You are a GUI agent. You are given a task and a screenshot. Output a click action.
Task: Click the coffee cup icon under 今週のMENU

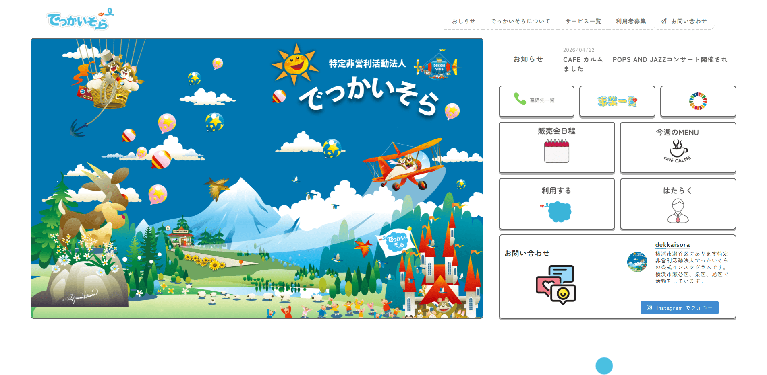pos(677,152)
